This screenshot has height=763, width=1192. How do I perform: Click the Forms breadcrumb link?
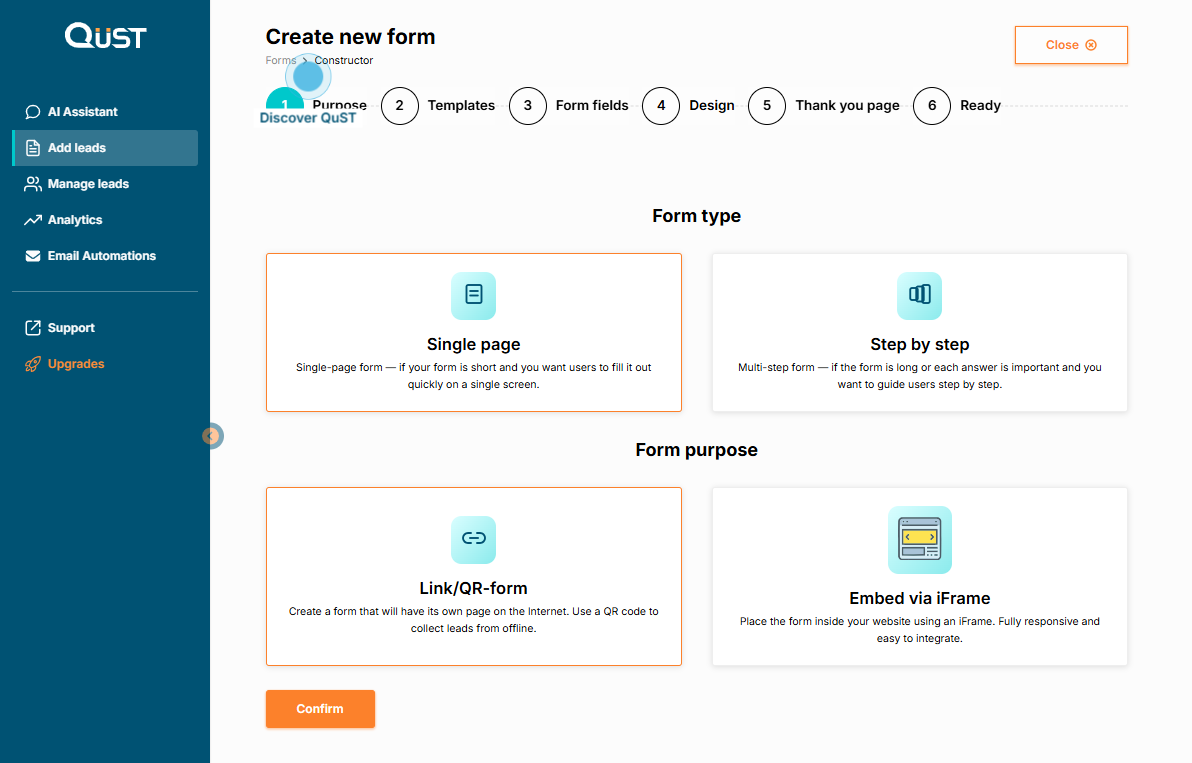point(280,61)
